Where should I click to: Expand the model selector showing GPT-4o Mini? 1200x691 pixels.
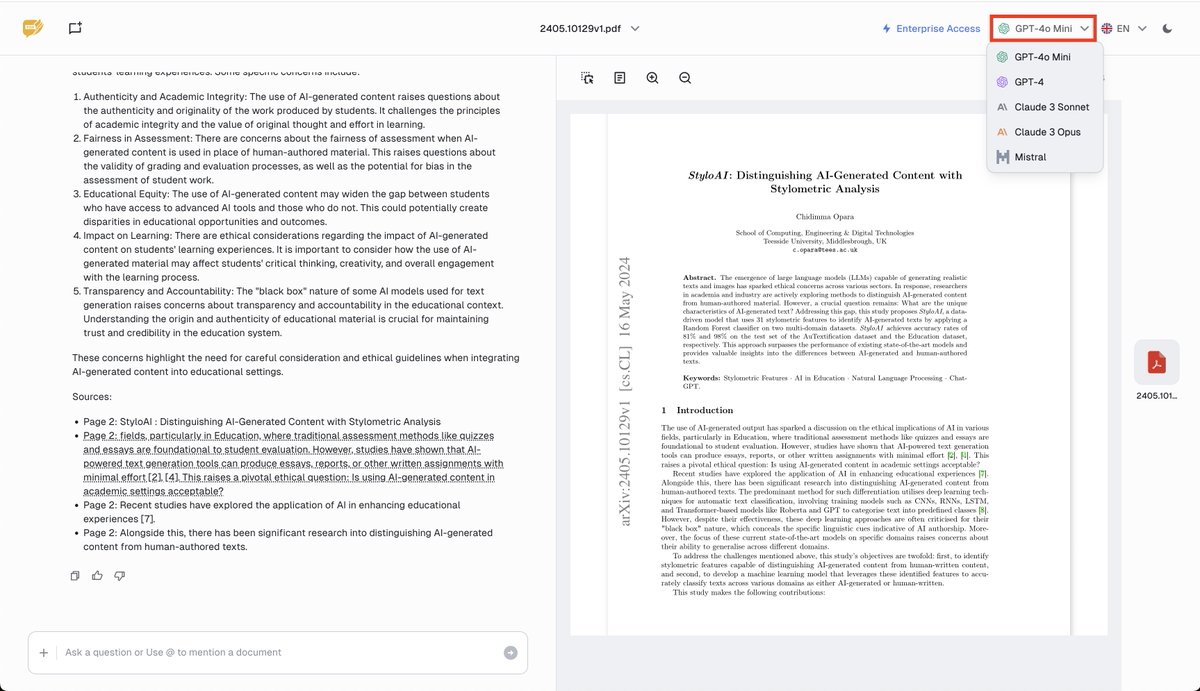tap(1041, 28)
